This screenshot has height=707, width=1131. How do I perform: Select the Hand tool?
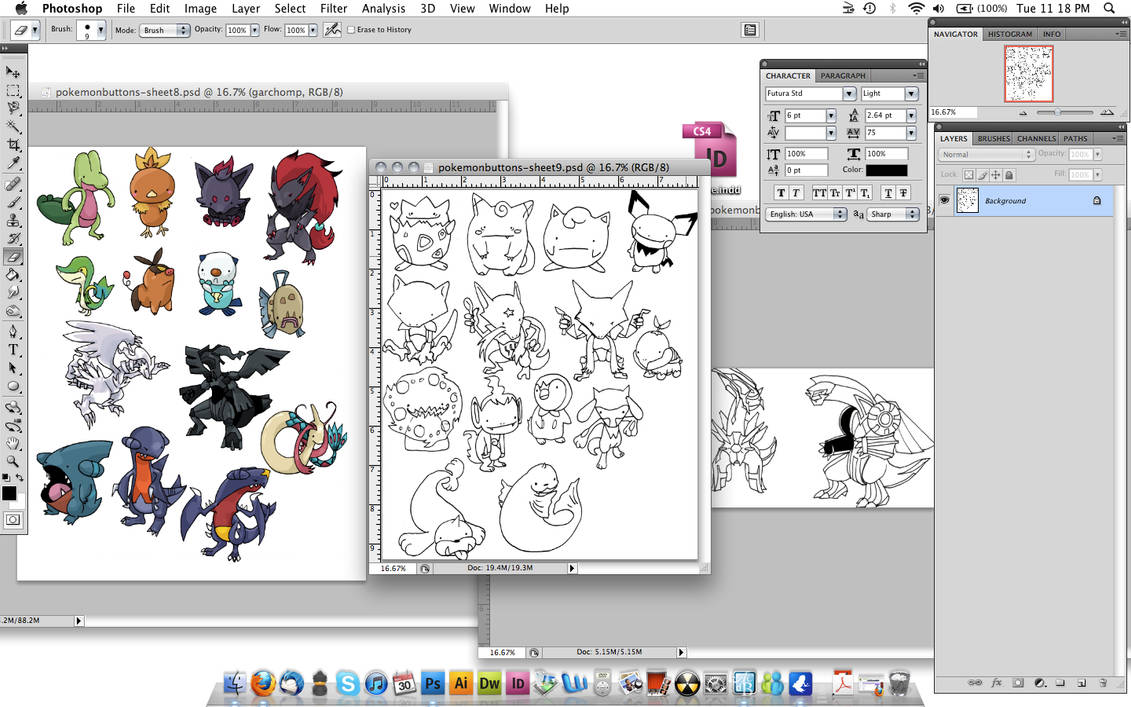coord(13,443)
